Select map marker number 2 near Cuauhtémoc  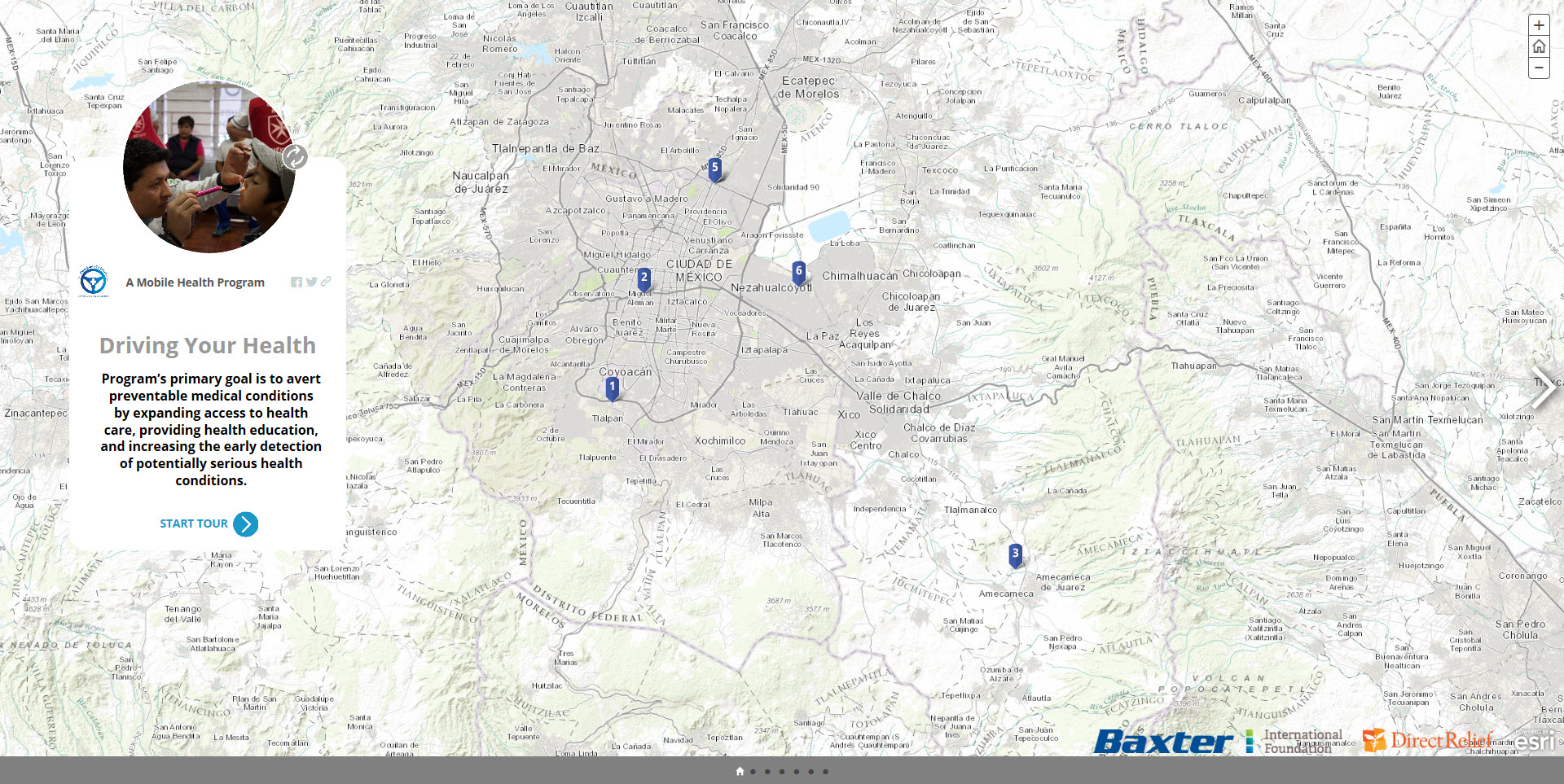pos(644,279)
